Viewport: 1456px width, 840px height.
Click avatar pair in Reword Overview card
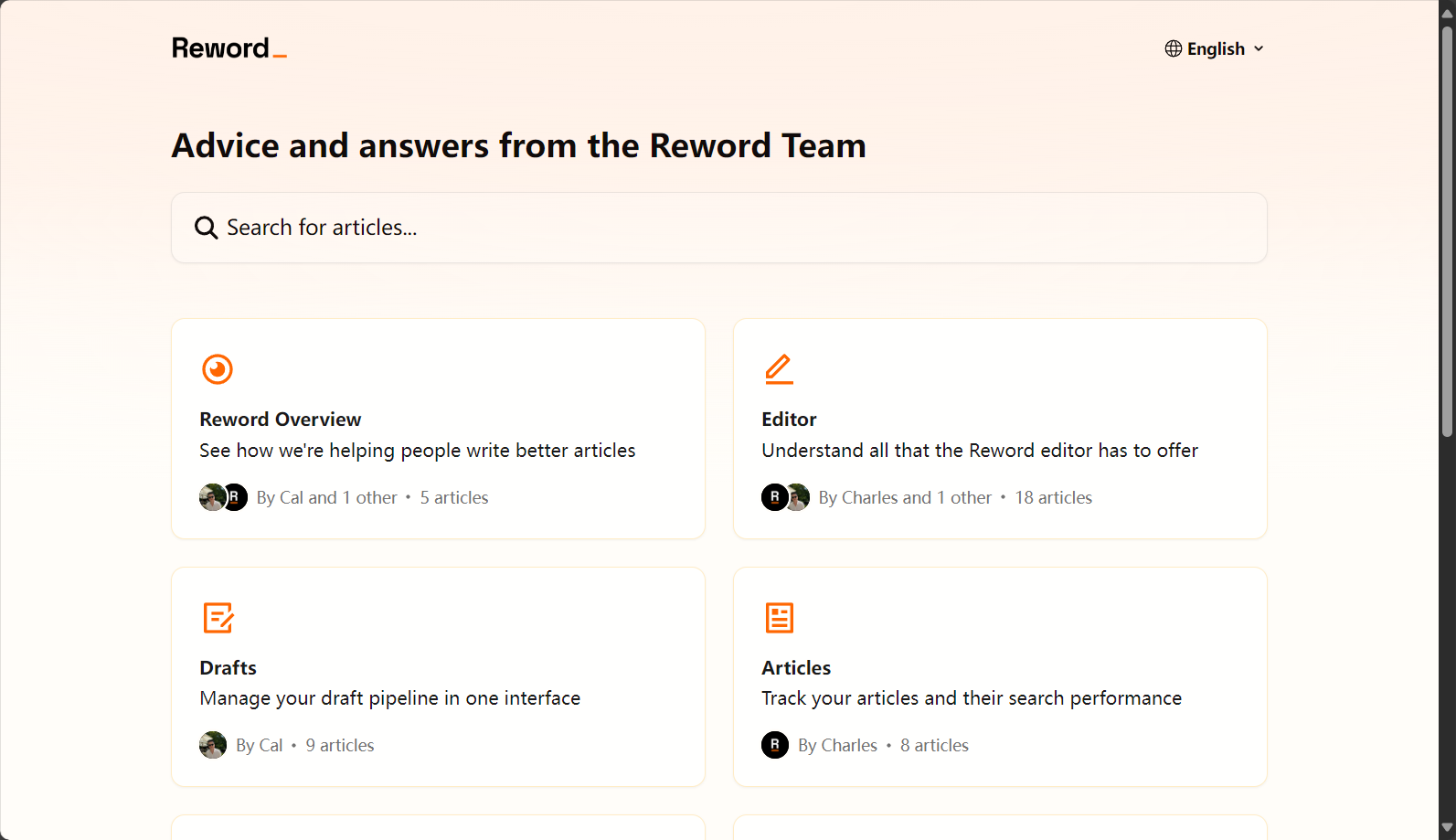[x=224, y=497]
